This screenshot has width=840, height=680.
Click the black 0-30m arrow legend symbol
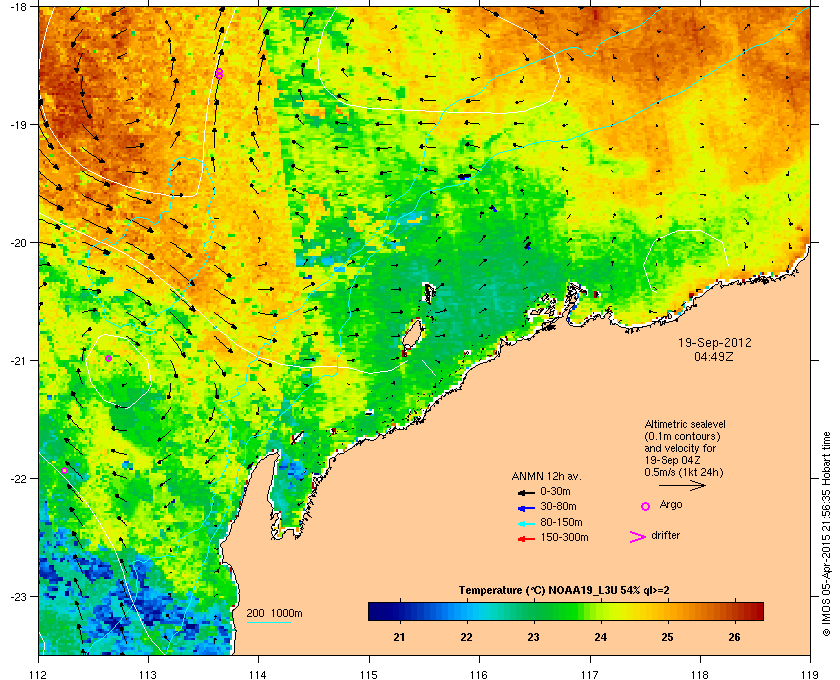[x=526, y=492]
